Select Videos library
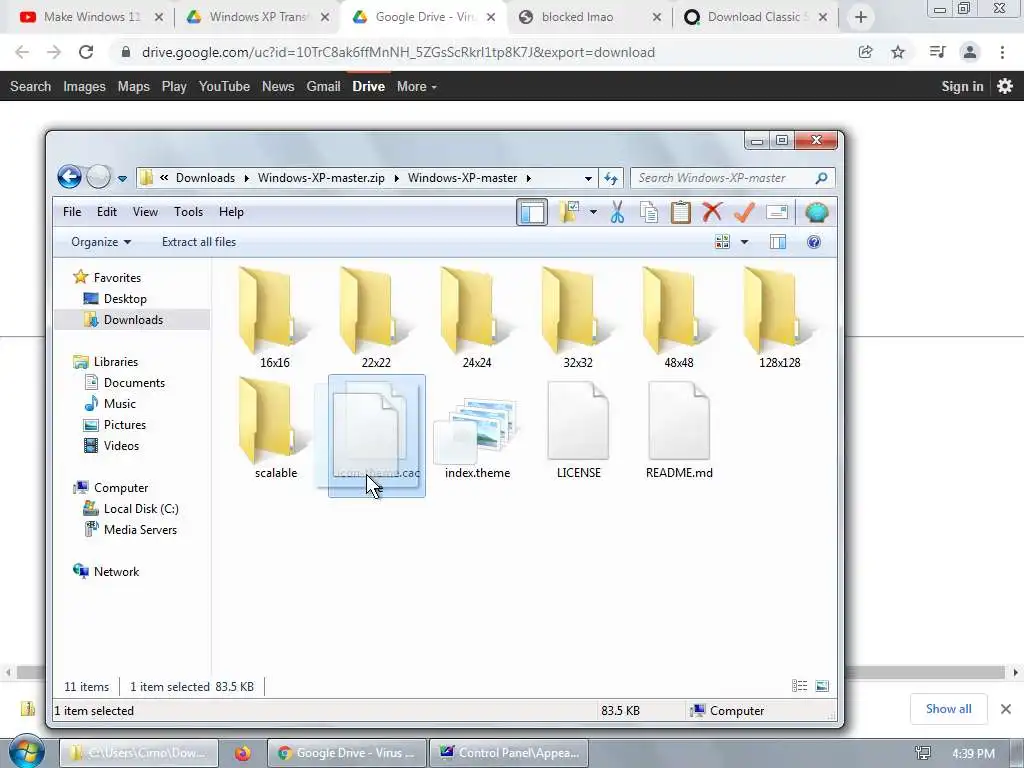 (x=121, y=445)
